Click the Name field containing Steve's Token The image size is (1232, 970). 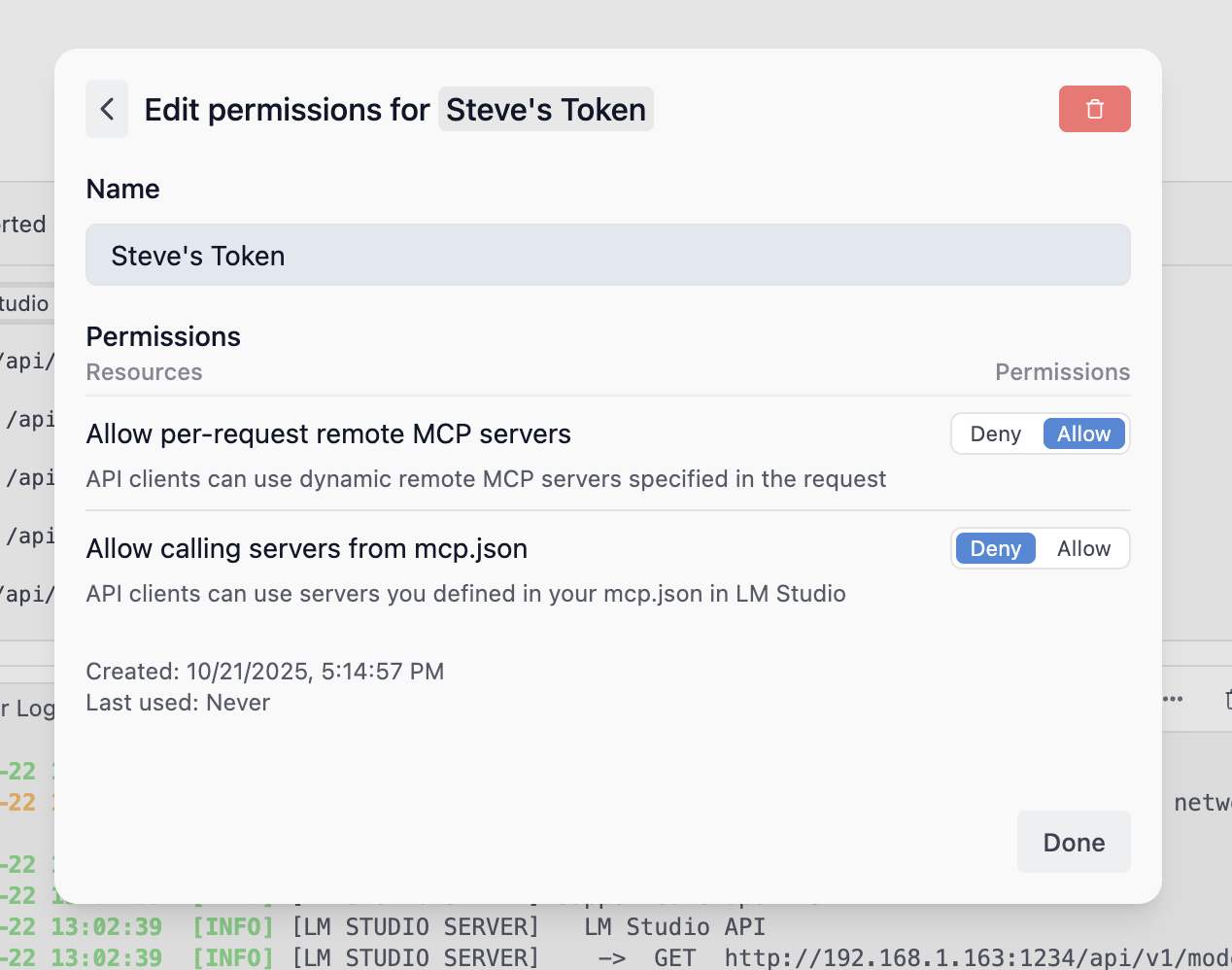coord(607,256)
